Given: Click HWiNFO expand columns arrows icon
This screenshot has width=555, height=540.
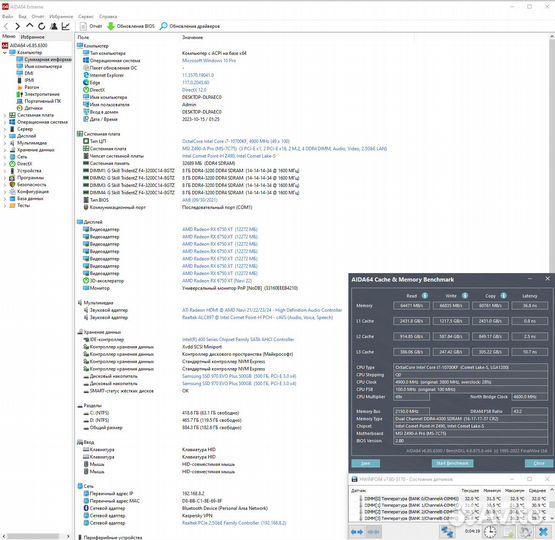Looking at the screenshot, I should coord(357,532).
